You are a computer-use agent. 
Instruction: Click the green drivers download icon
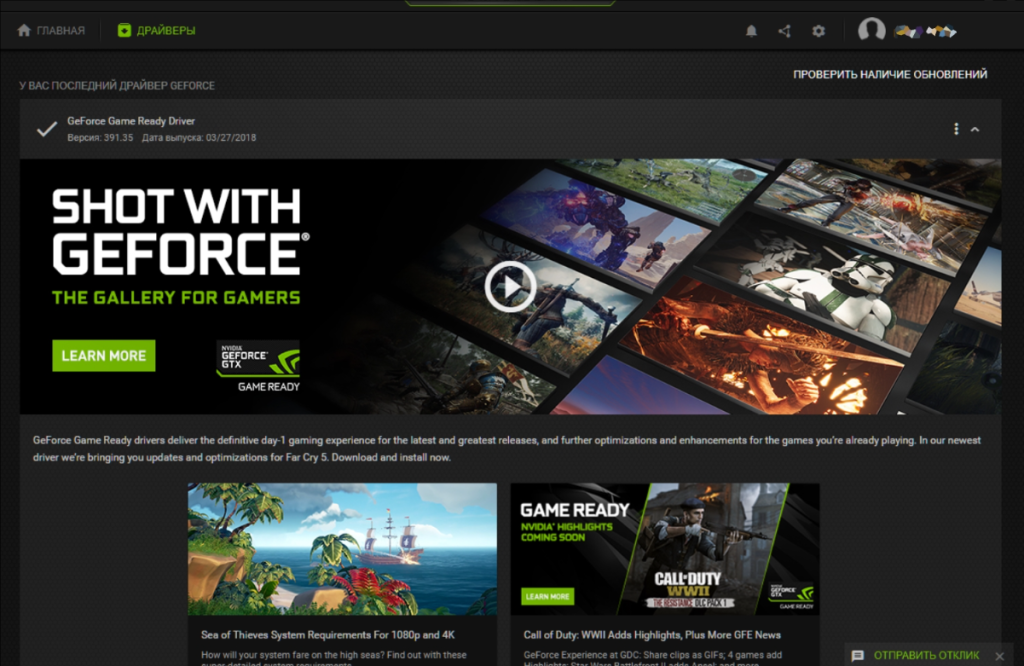tap(124, 30)
